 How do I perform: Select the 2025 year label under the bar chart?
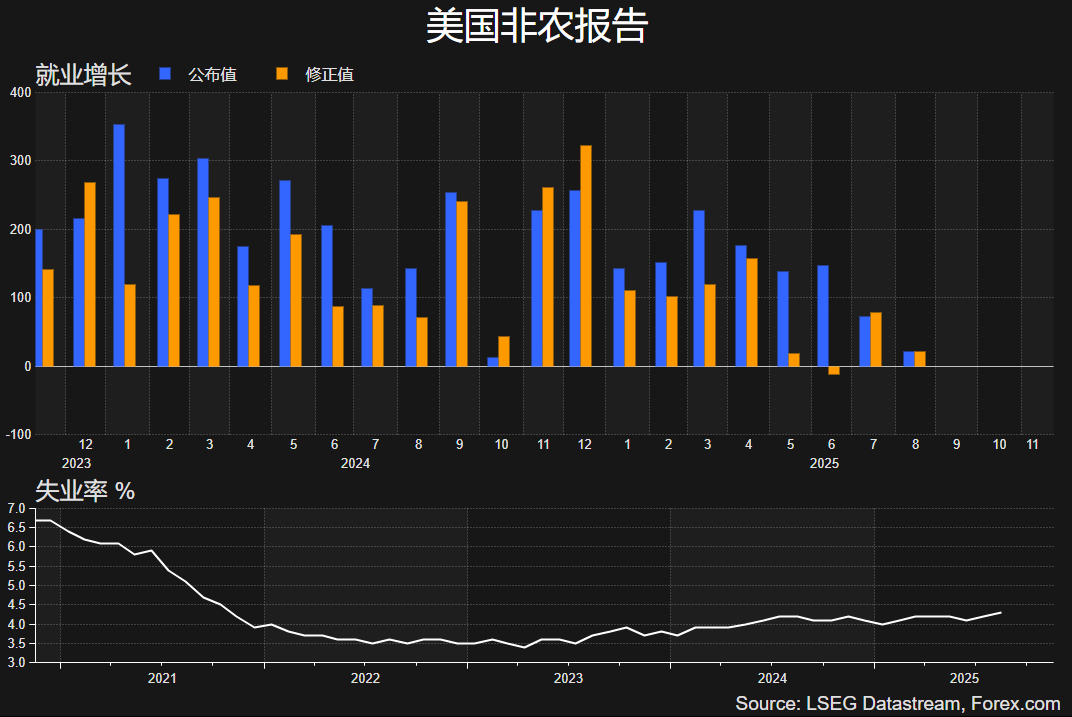click(x=824, y=464)
